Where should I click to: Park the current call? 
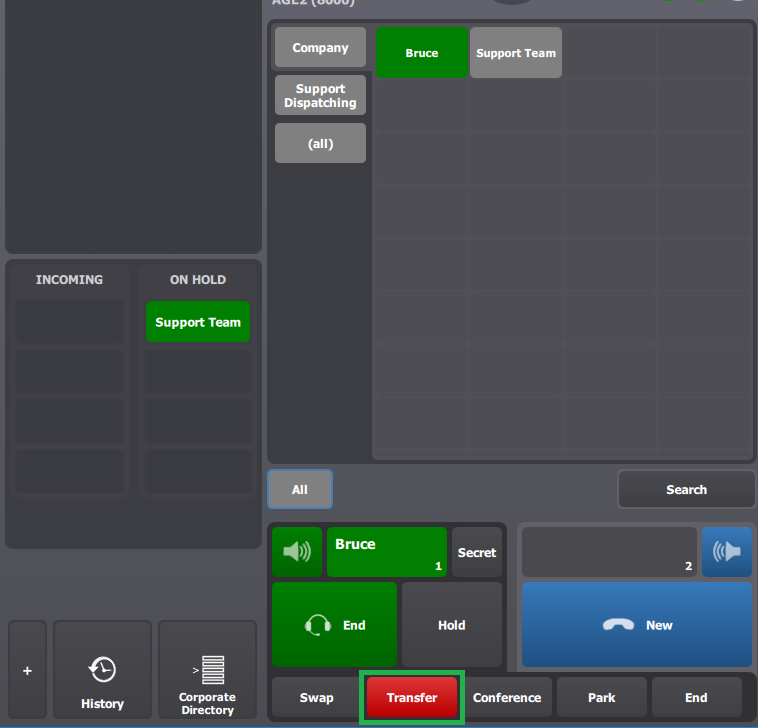[x=601, y=697]
